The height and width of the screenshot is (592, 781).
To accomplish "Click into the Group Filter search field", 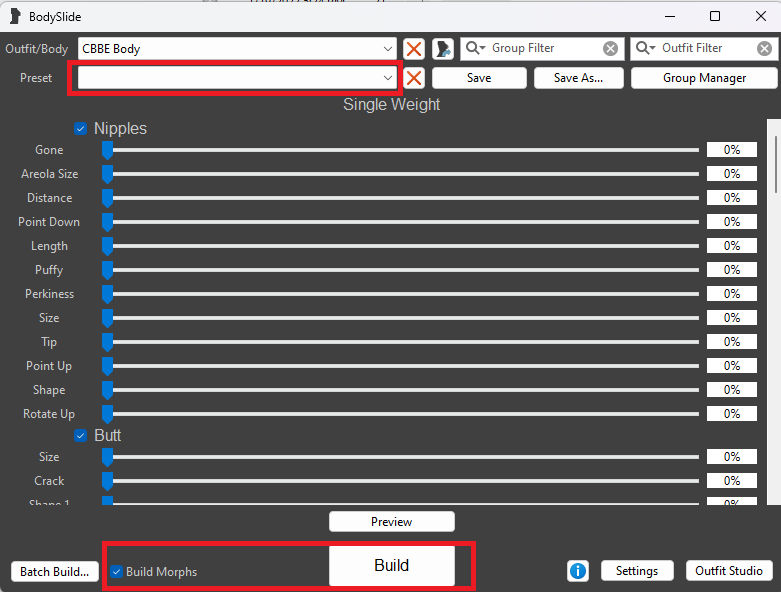I will pyautogui.click(x=543, y=48).
